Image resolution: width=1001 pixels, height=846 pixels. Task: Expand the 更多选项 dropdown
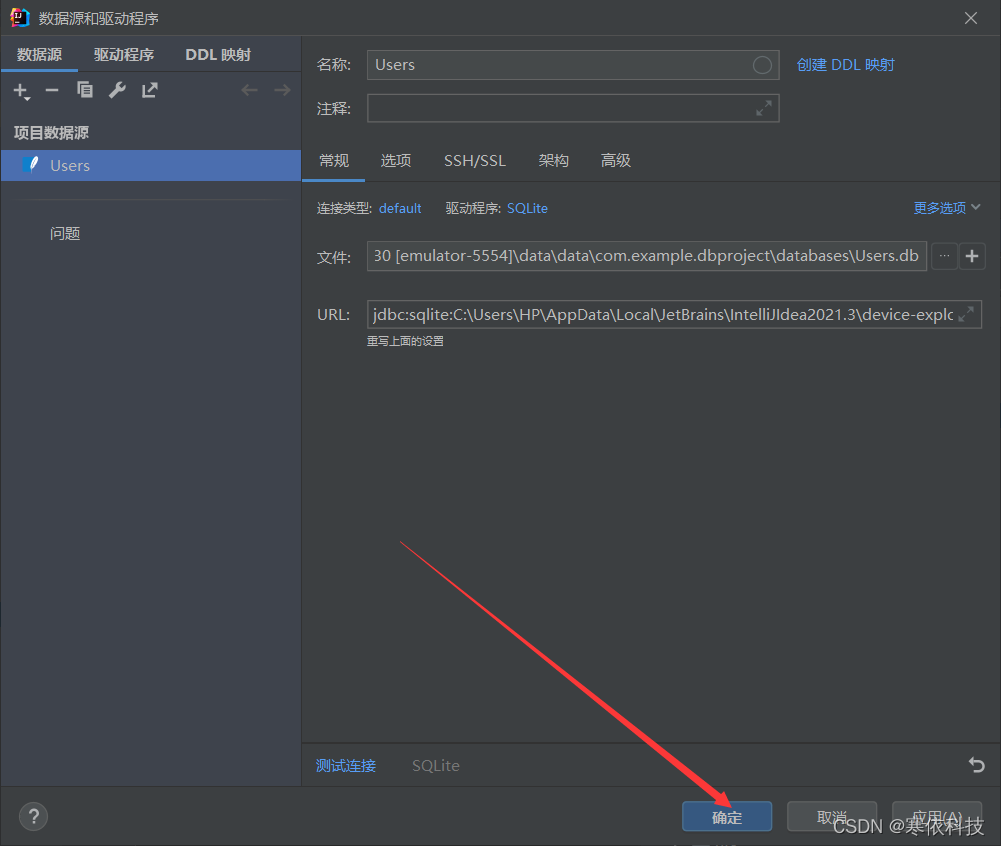click(947, 208)
